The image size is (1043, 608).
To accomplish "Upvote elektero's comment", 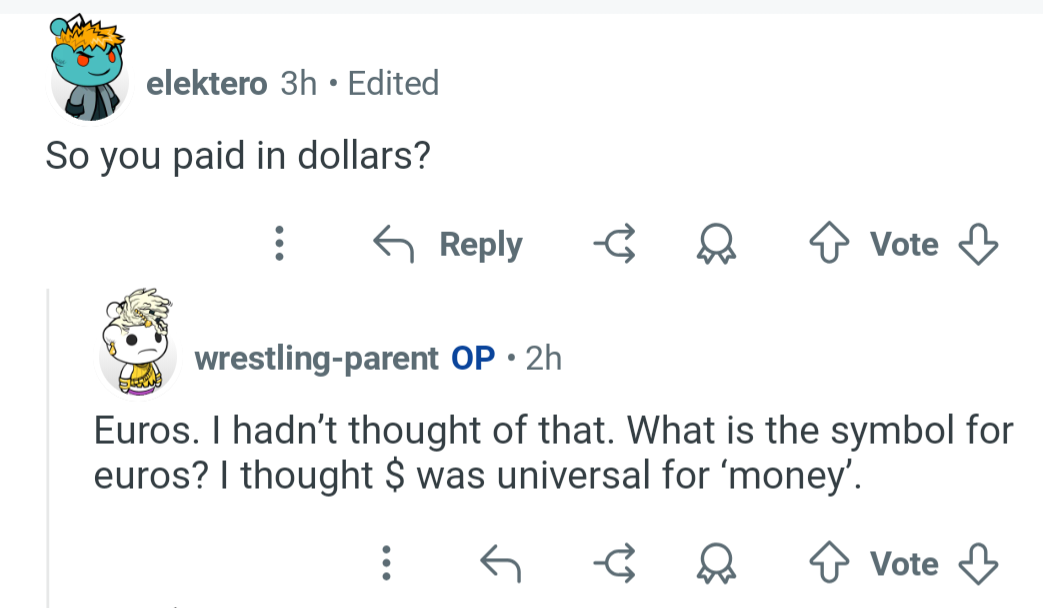I will pos(828,243).
